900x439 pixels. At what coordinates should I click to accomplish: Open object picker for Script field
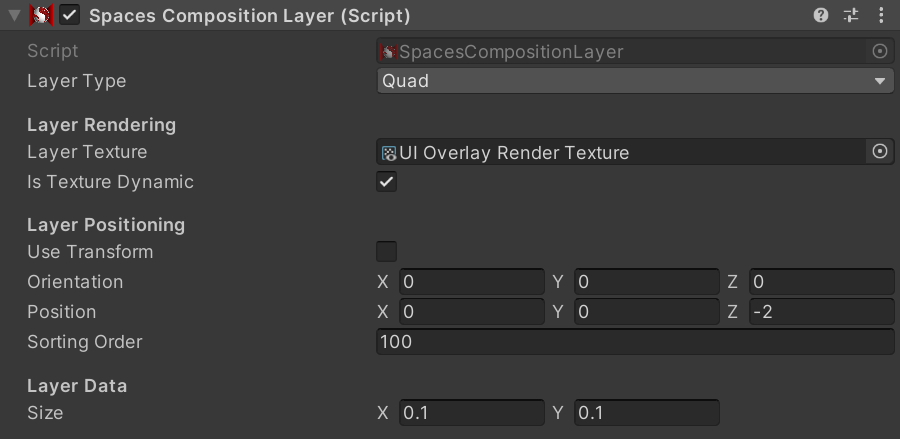pyautogui.click(x=880, y=52)
